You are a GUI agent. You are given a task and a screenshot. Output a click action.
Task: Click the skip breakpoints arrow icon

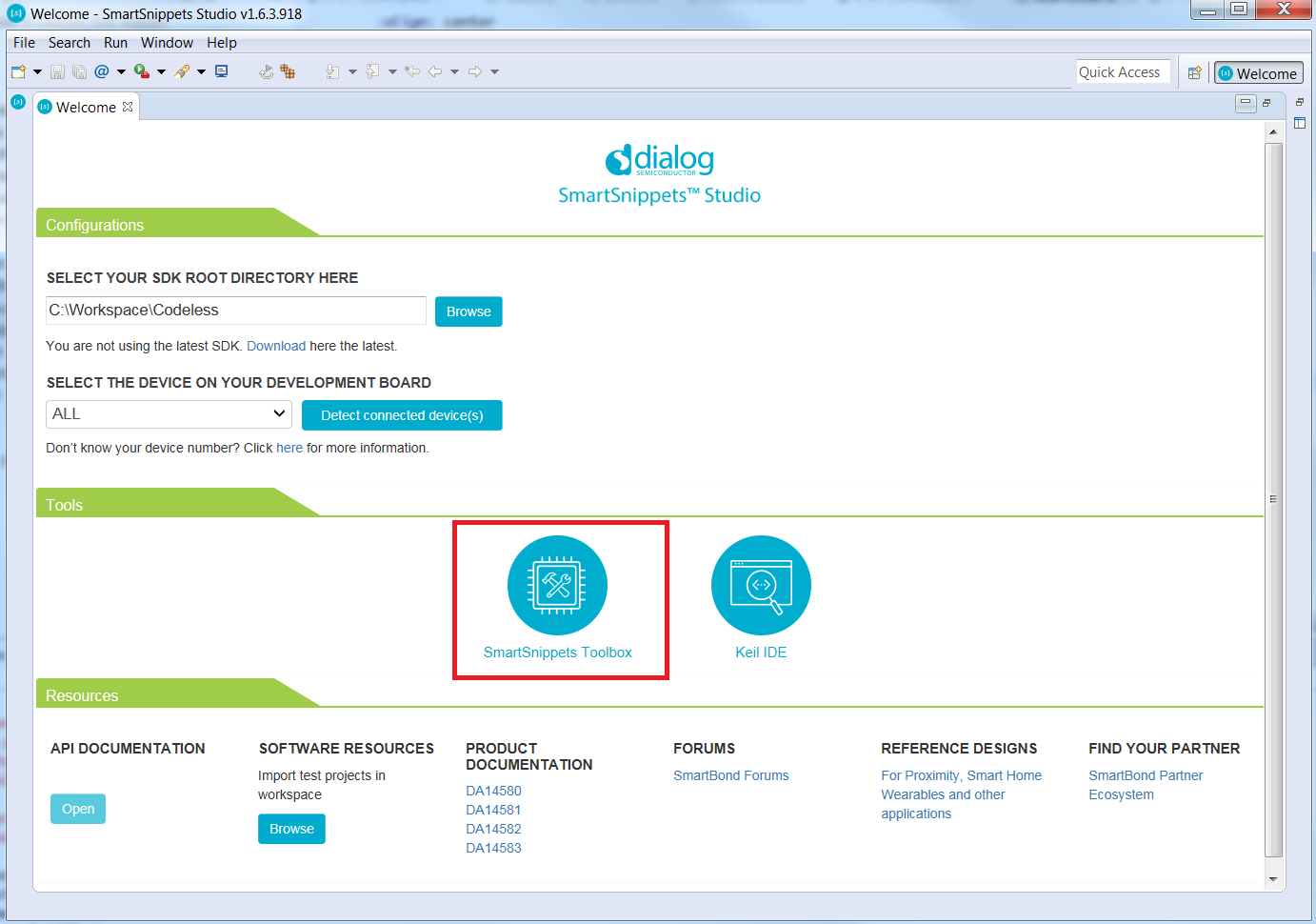(266, 71)
